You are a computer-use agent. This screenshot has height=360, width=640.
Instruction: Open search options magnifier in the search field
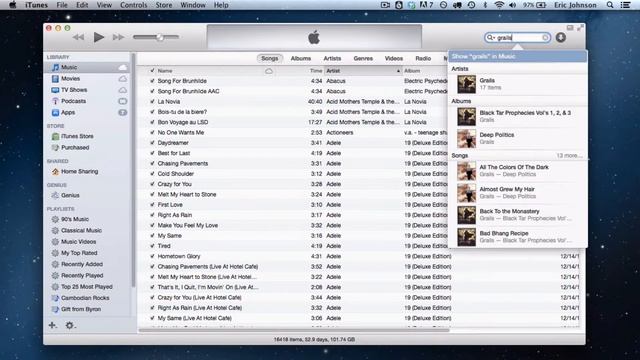(490, 38)
